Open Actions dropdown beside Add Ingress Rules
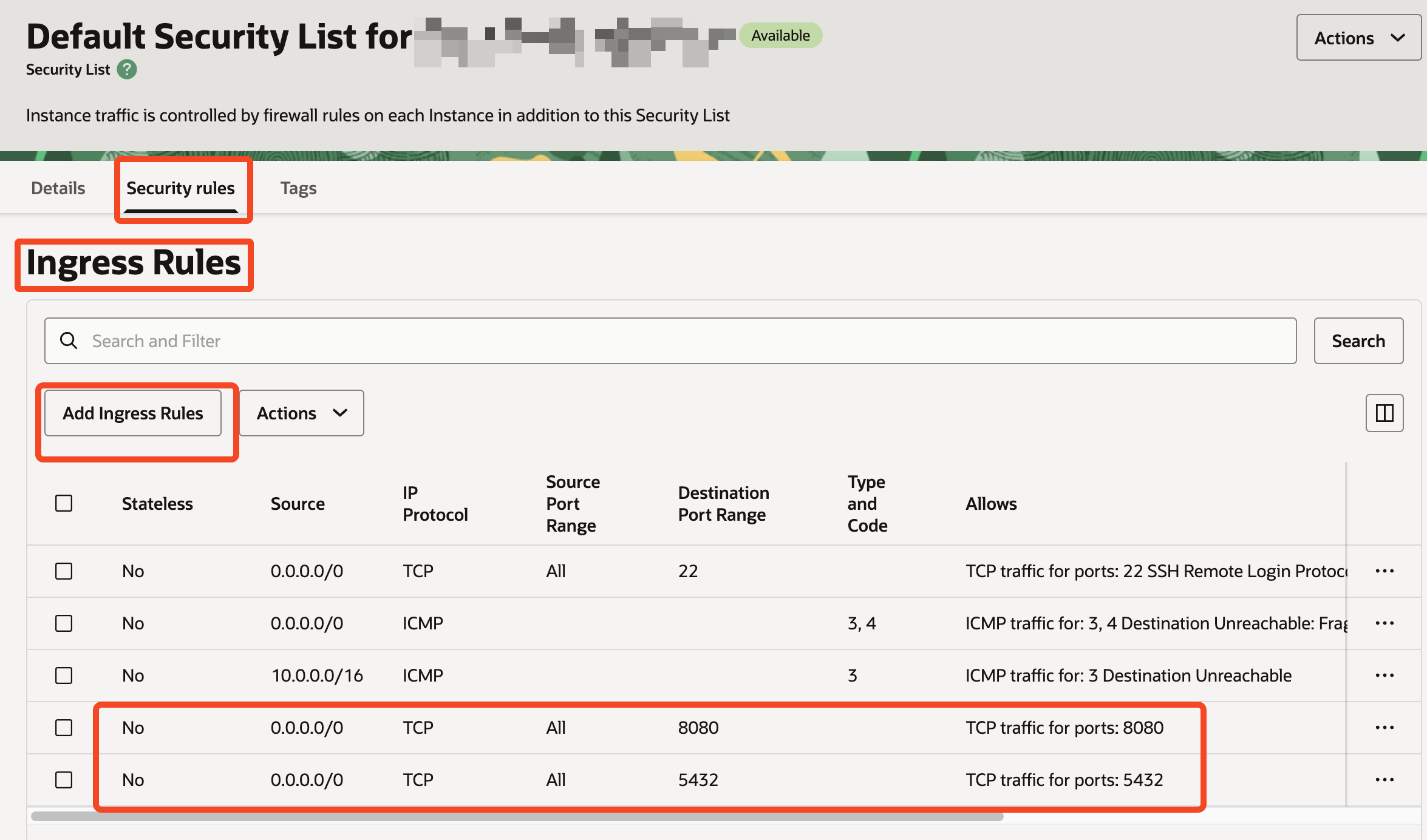This screenshot has height=840, width=1427. click(x=301, y=413)
